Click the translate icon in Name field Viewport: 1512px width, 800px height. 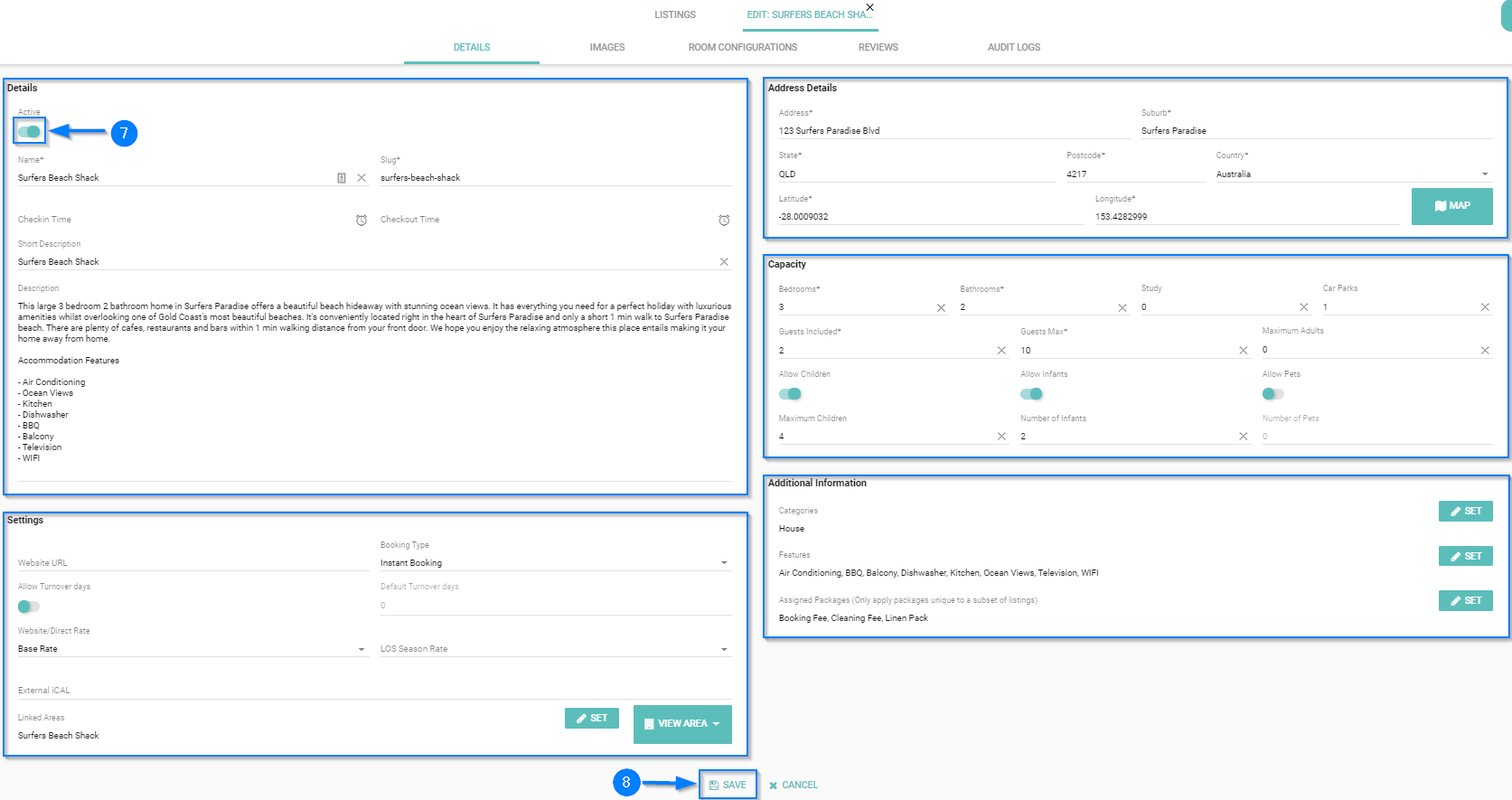342,178
